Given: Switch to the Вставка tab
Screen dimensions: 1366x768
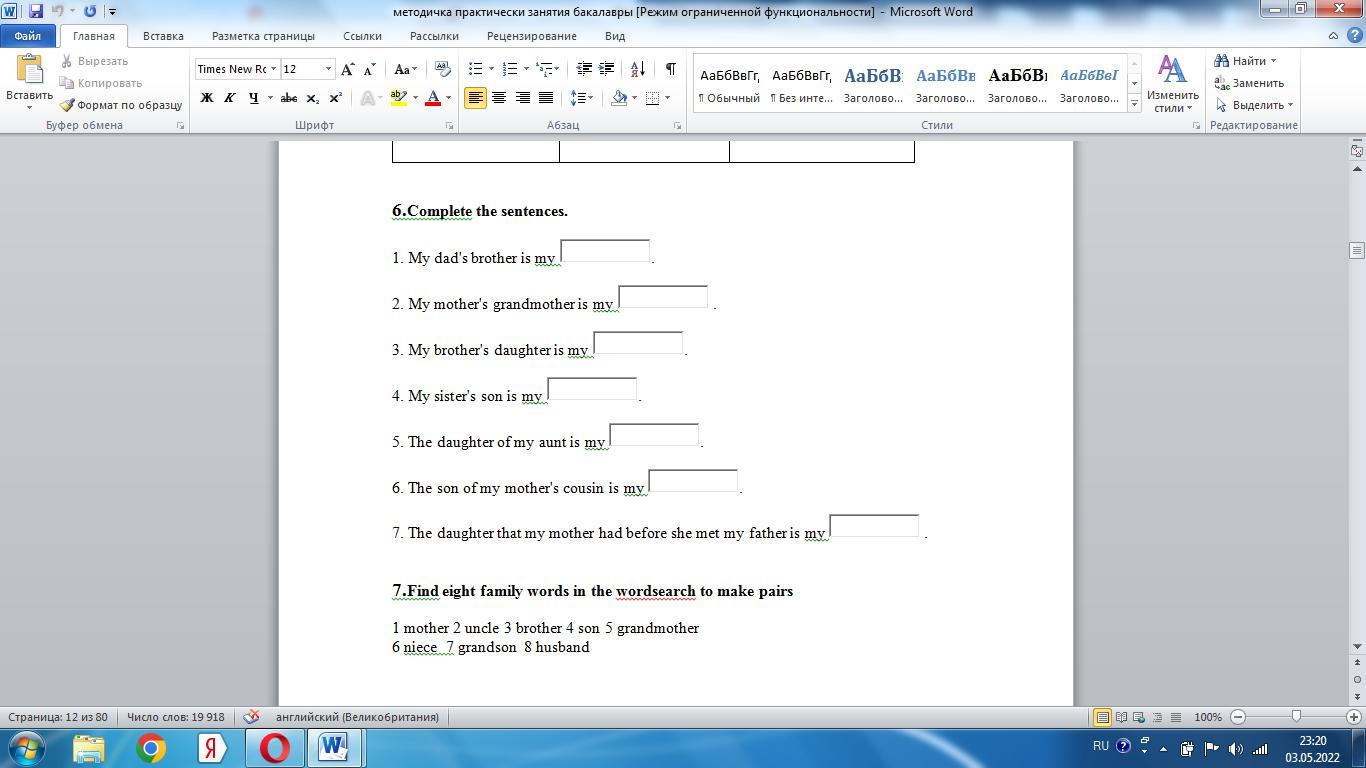Looking at the screenshot, I should click(163, 36).
